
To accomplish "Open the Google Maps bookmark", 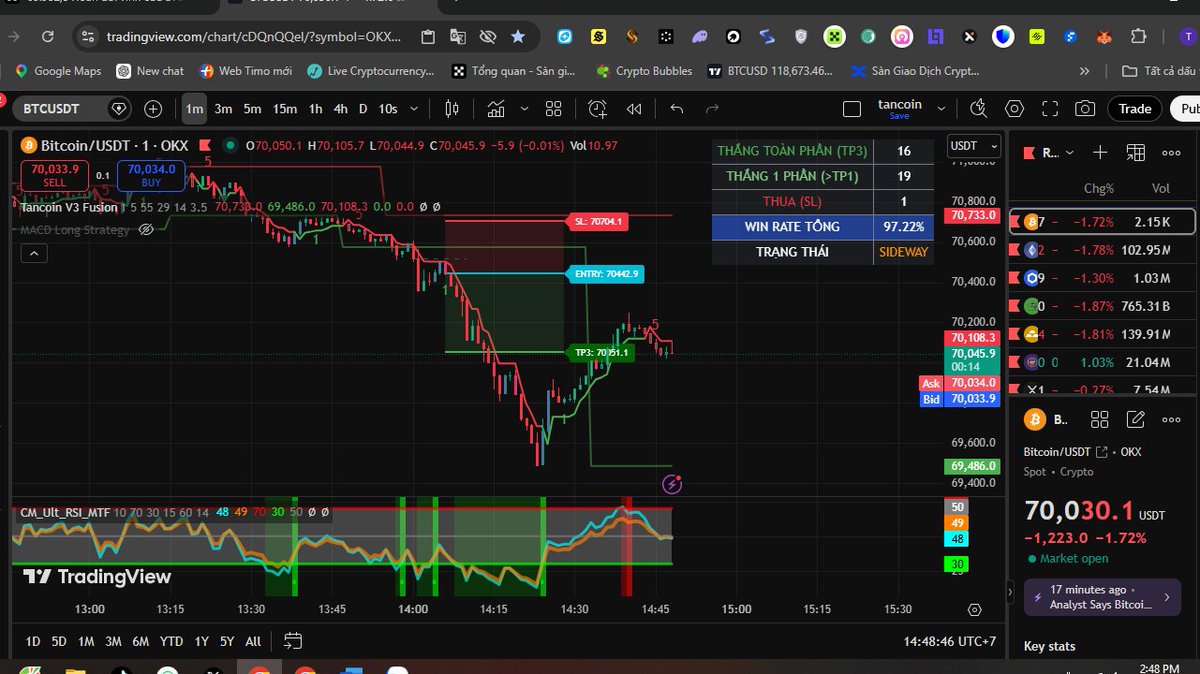I will [x=59, y=71].
